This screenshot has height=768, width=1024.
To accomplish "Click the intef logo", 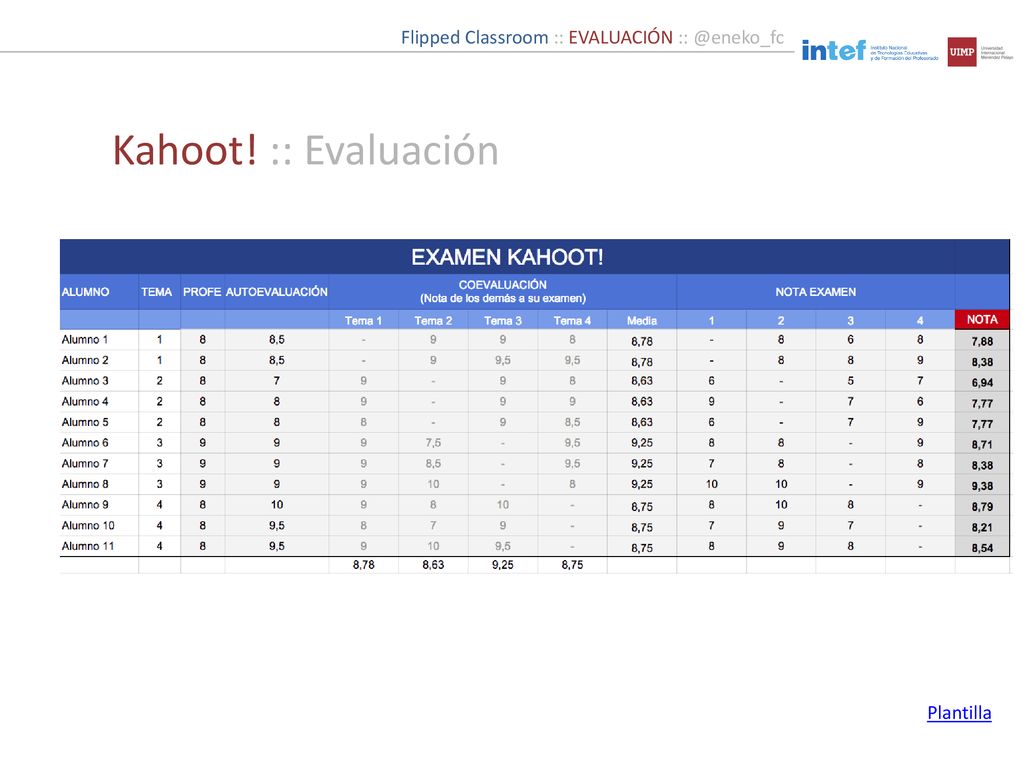I will (870, 51).
